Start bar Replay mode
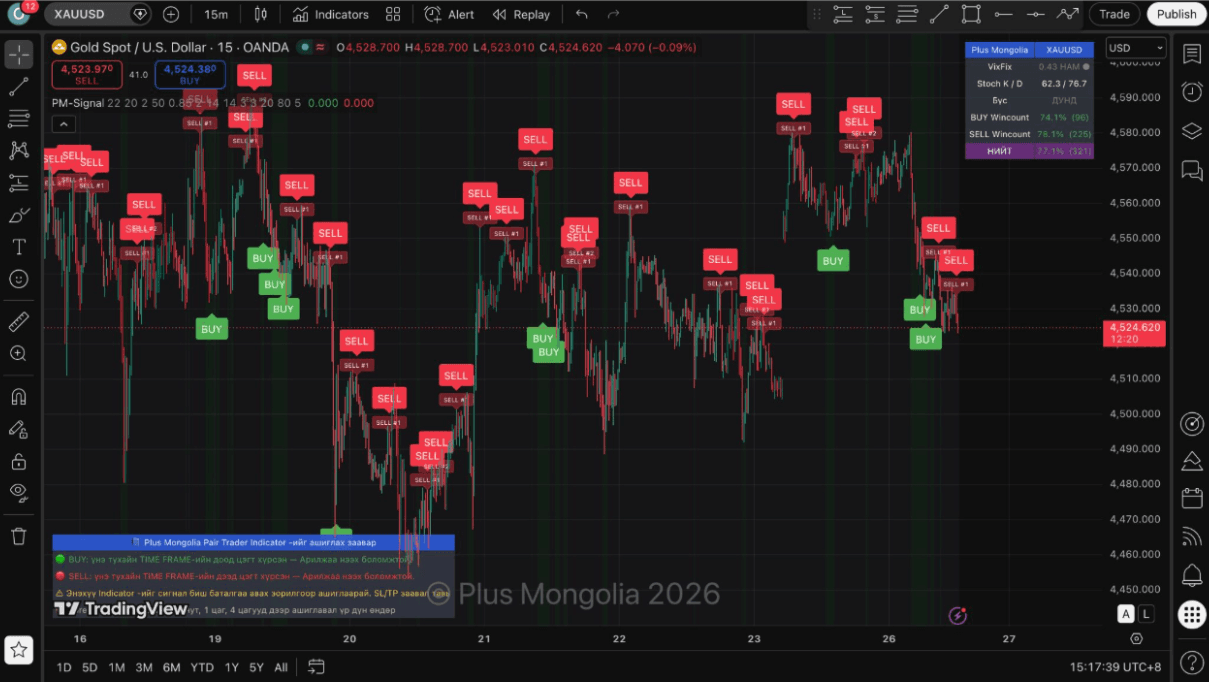 [x=521, y=14]
